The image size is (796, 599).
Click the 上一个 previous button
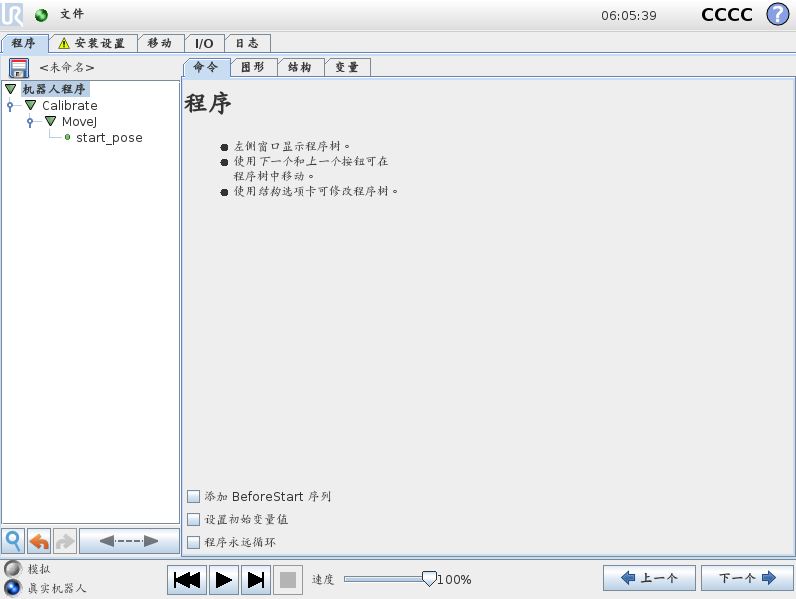click(x=649, y=578)
